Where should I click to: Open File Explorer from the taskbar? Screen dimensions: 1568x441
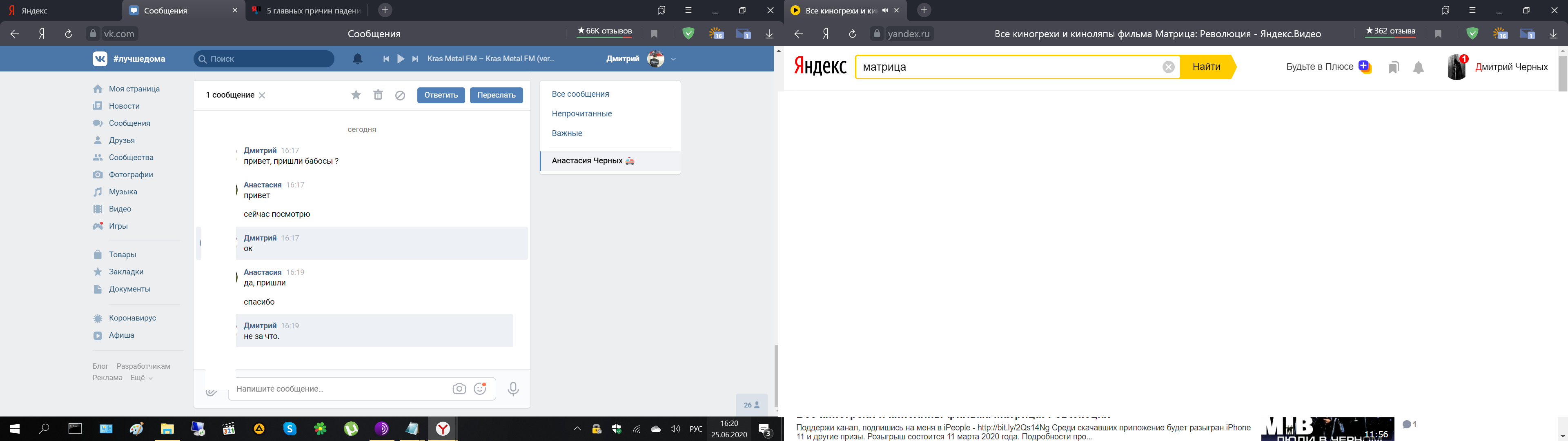pyautogui.click(x=167, y=429)
